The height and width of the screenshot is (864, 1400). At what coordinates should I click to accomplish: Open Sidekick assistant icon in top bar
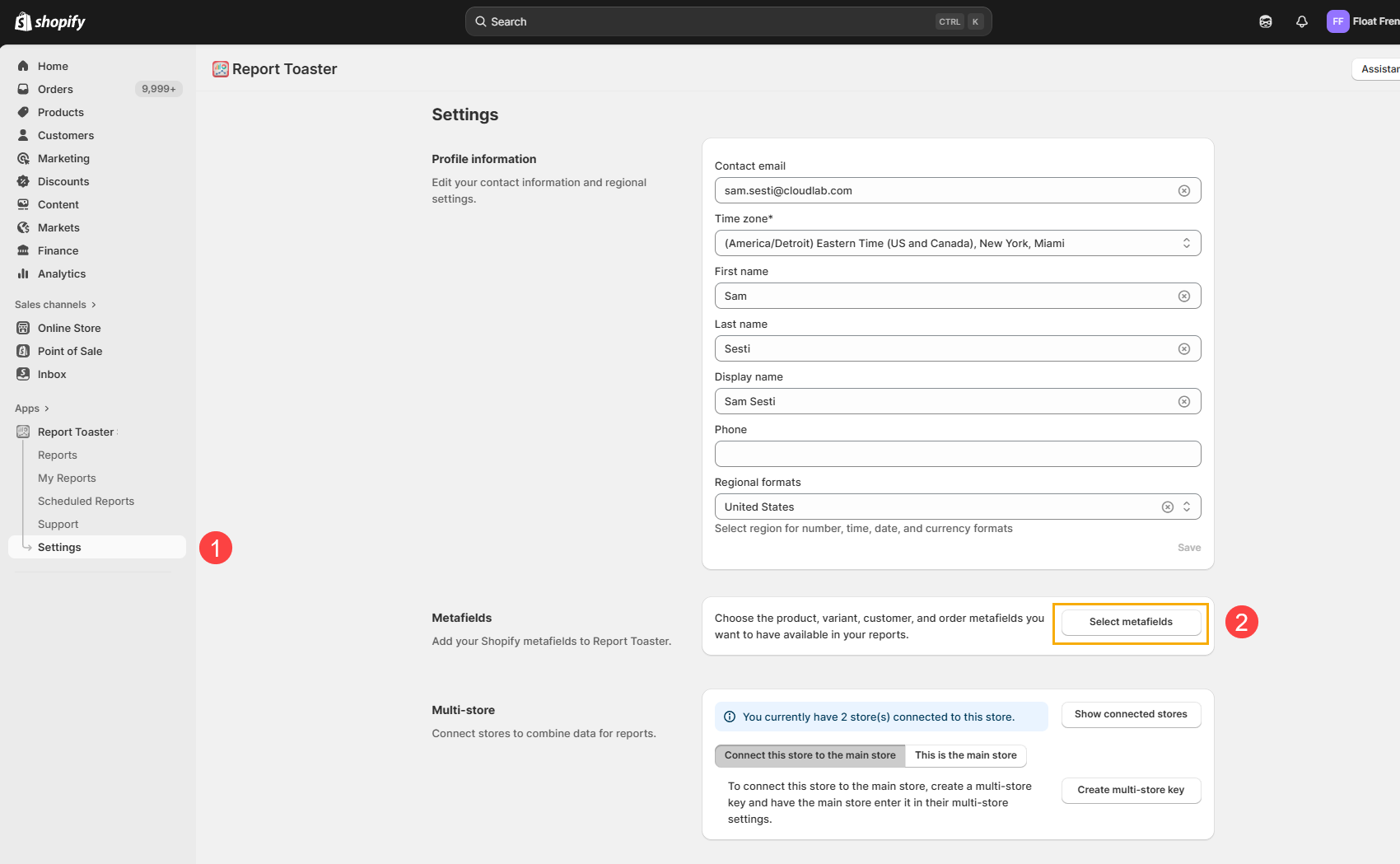(x=1265, y=21)
